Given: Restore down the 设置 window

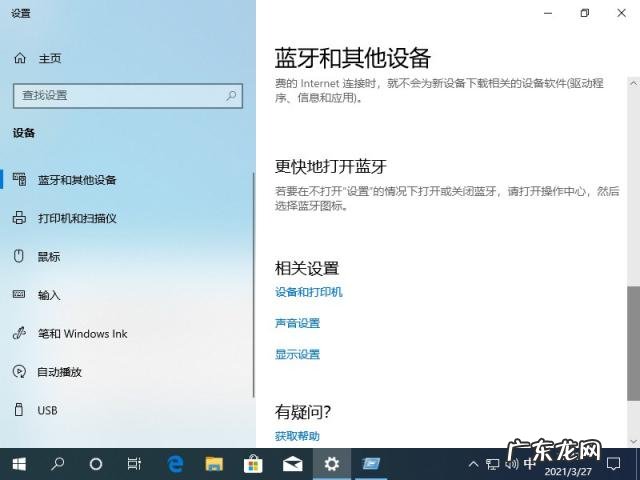Looking at the screenshot, I should [584, 13].
